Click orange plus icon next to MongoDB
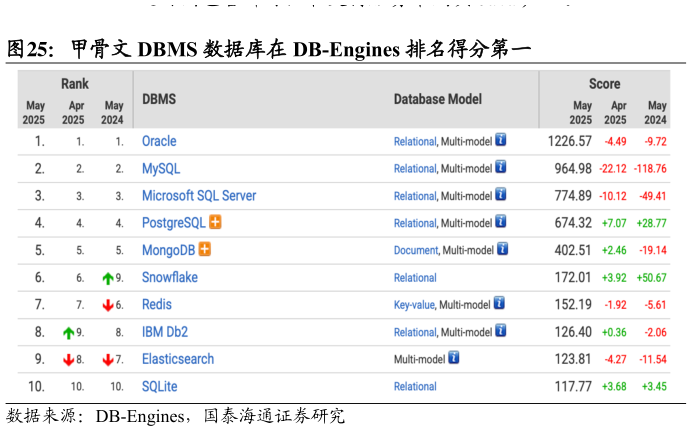692x431 pixels. click(205, 249)
